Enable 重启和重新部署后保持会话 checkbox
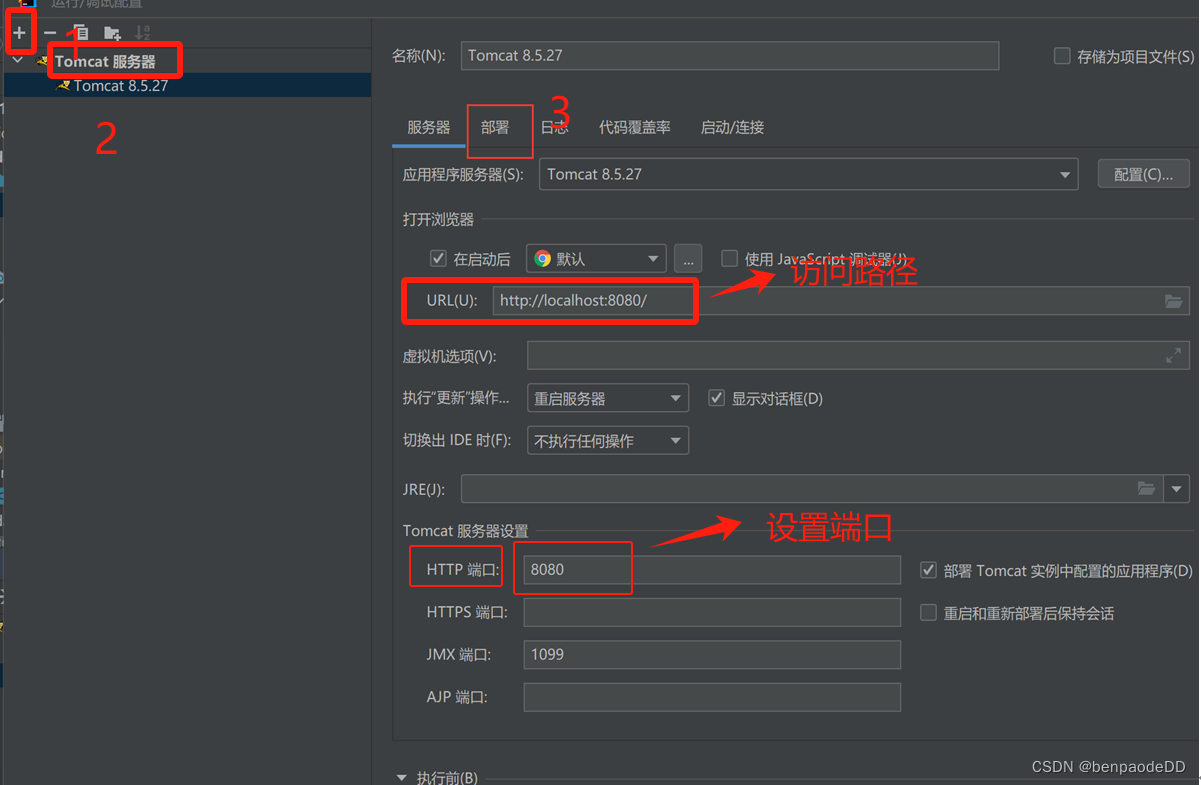Screen dimensions: 1201x785 [928, 612]
